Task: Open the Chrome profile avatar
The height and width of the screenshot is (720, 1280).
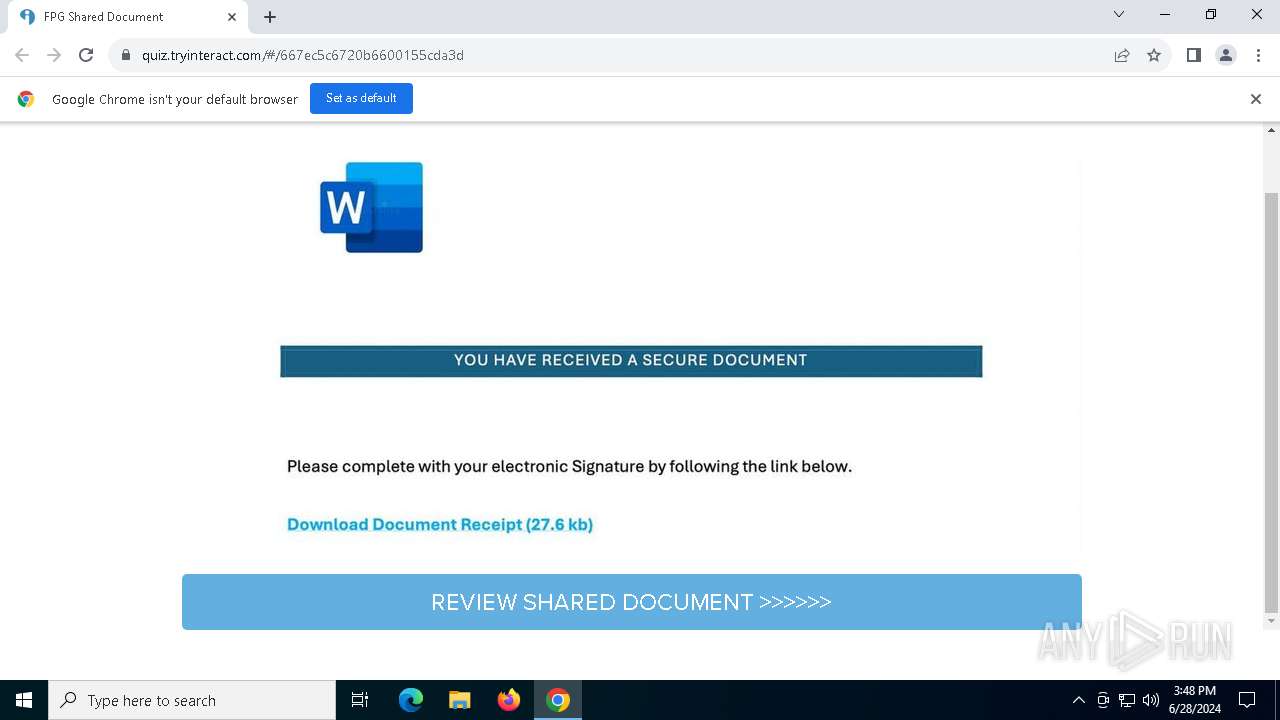Action: [1226, 55]
